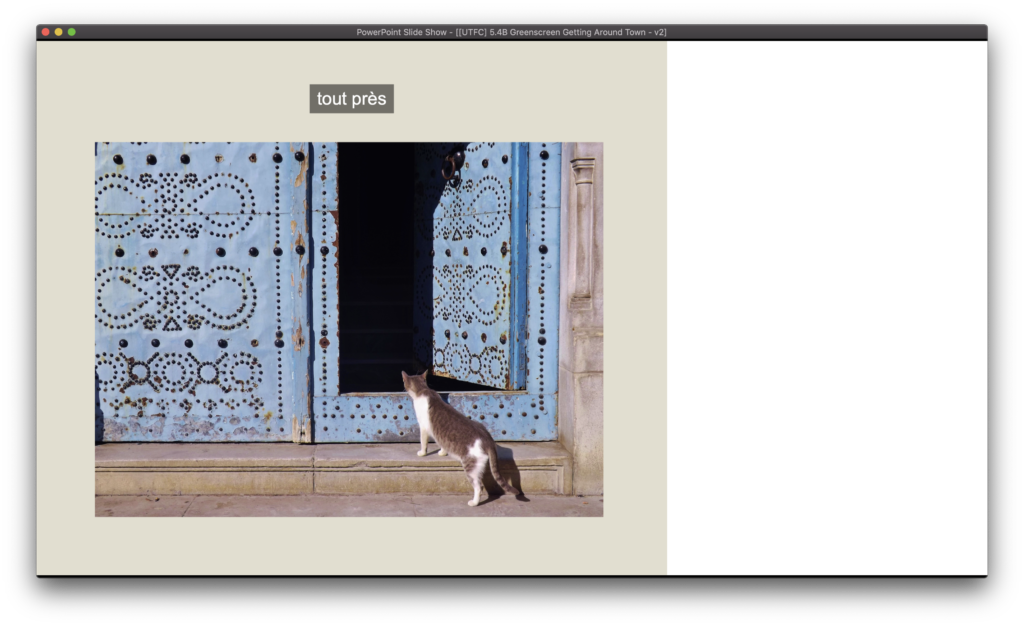
Task: Click the sidewalk pavement at the photo bottom
Action: pyautogui.click(x=300, y=506)
